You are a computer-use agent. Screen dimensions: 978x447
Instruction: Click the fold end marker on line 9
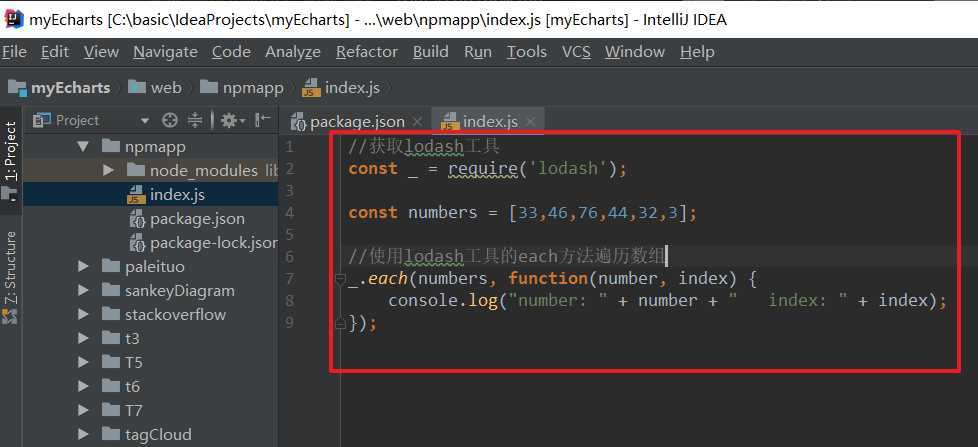pyautogui.click(x=340, y=323)
